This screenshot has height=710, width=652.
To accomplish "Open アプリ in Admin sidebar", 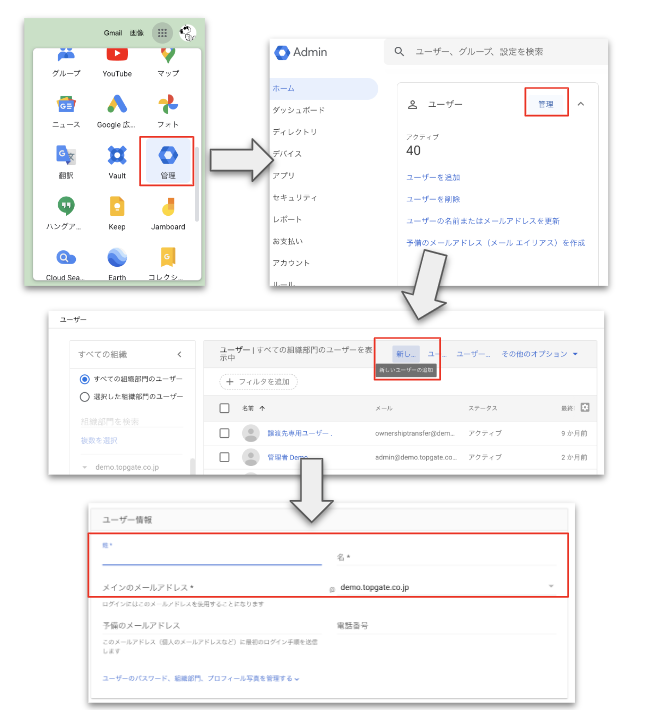I will click(283, 176).
